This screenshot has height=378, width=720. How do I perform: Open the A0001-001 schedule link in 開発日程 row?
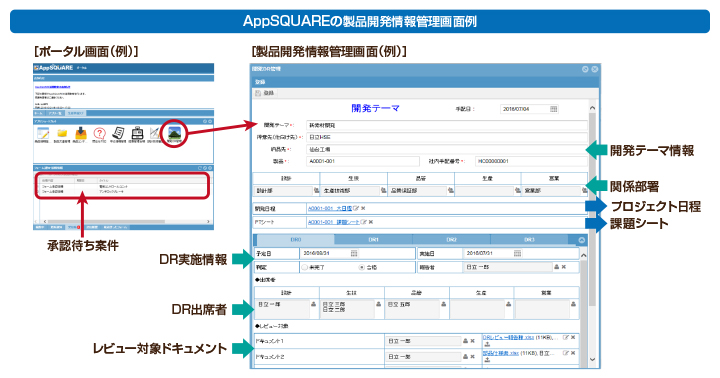[x=330, y=209]
